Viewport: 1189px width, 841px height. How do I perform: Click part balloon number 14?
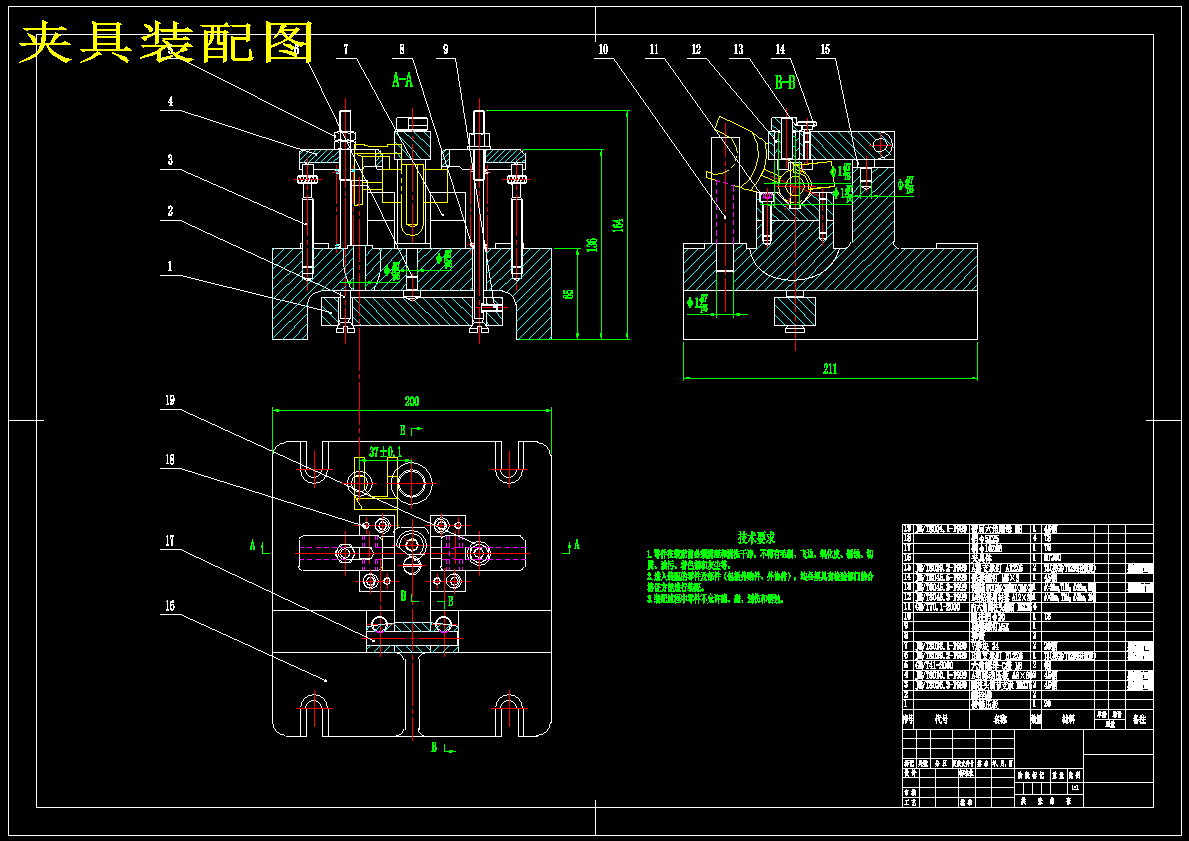[780, 49]
